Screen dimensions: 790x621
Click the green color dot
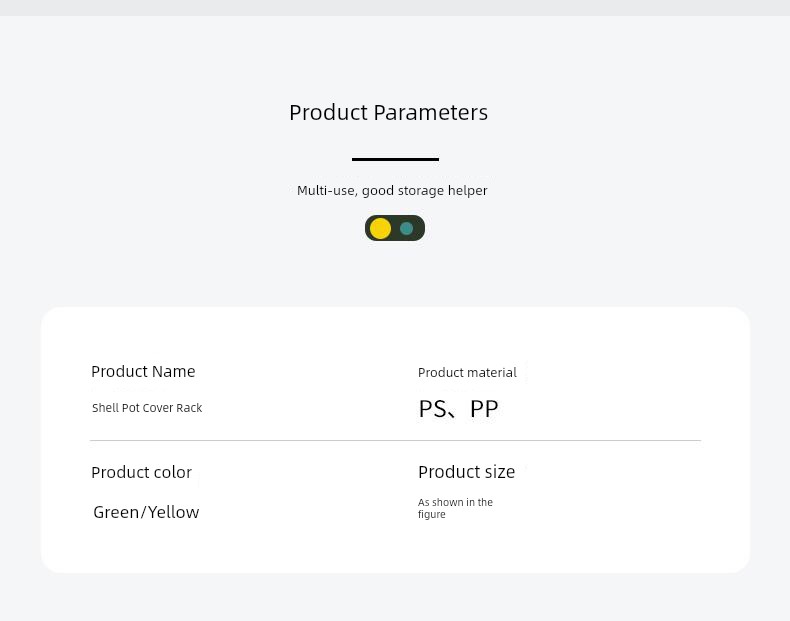pos(407,228)
